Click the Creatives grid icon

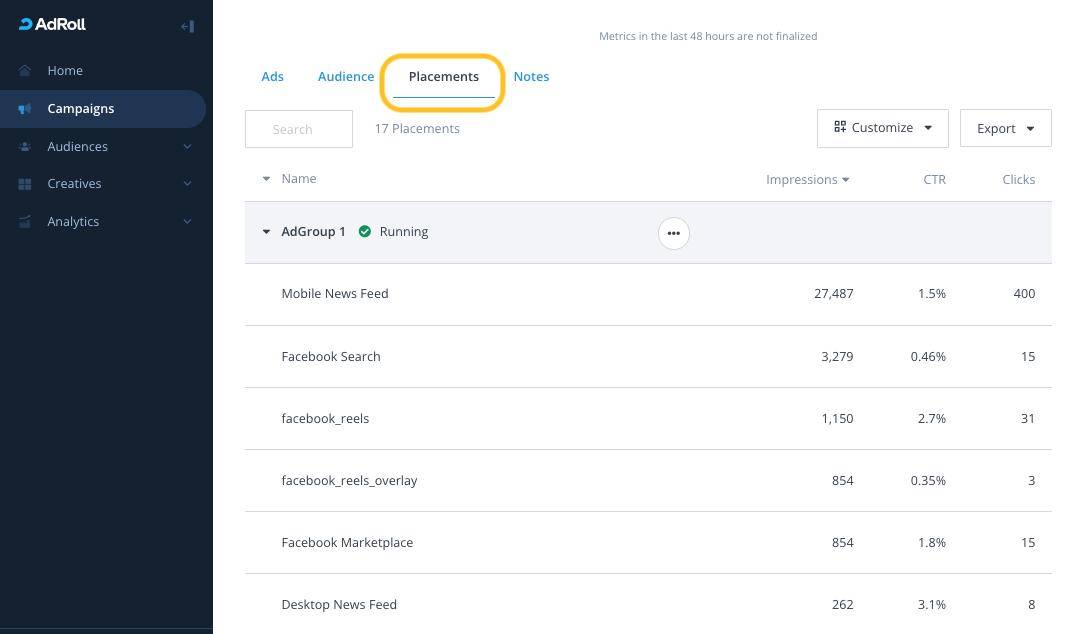point(25,184)
